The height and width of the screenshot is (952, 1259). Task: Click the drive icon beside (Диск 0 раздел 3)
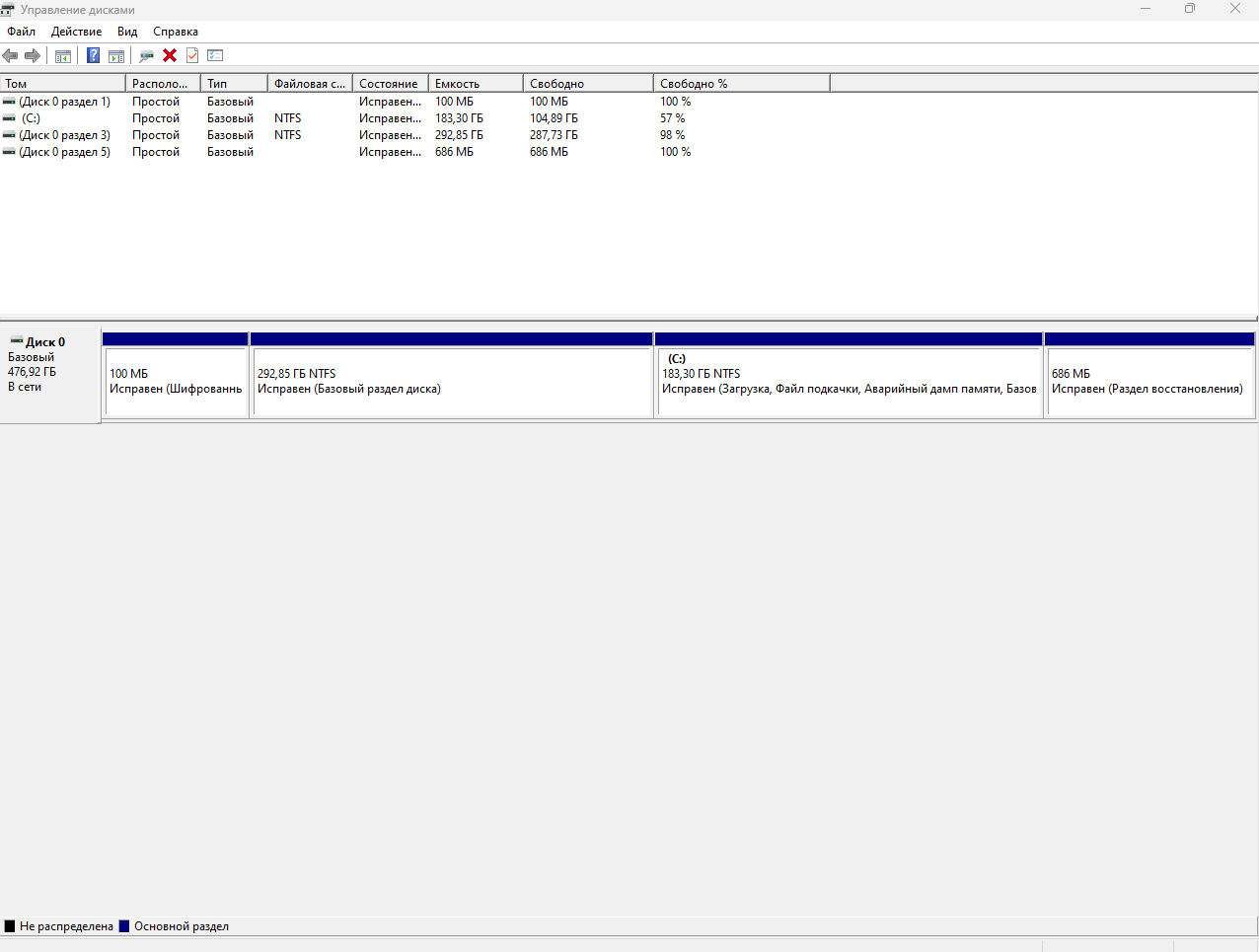tap(9, 135)
